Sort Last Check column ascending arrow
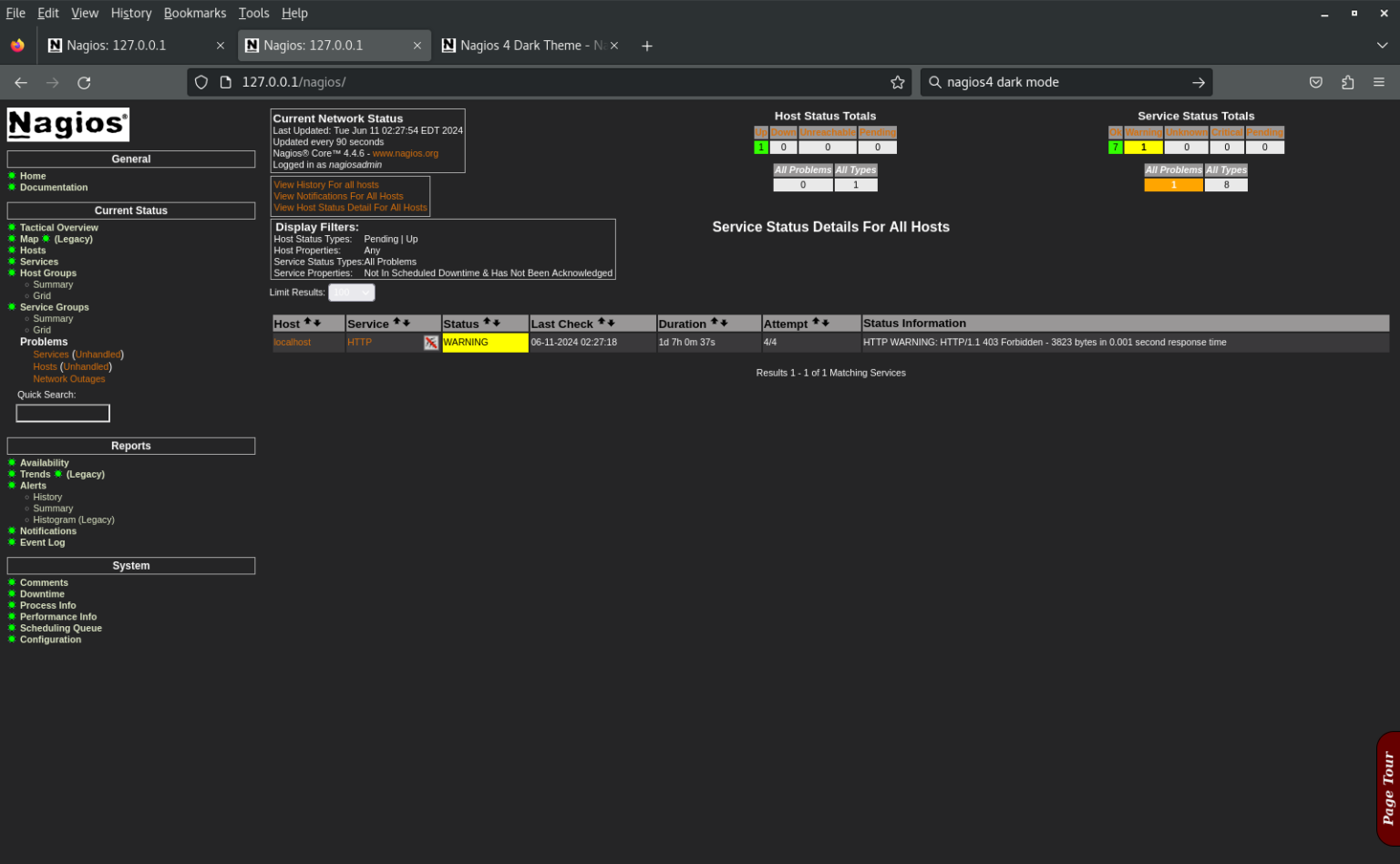Screen dimensions: 1400x864 pos(602,323)
